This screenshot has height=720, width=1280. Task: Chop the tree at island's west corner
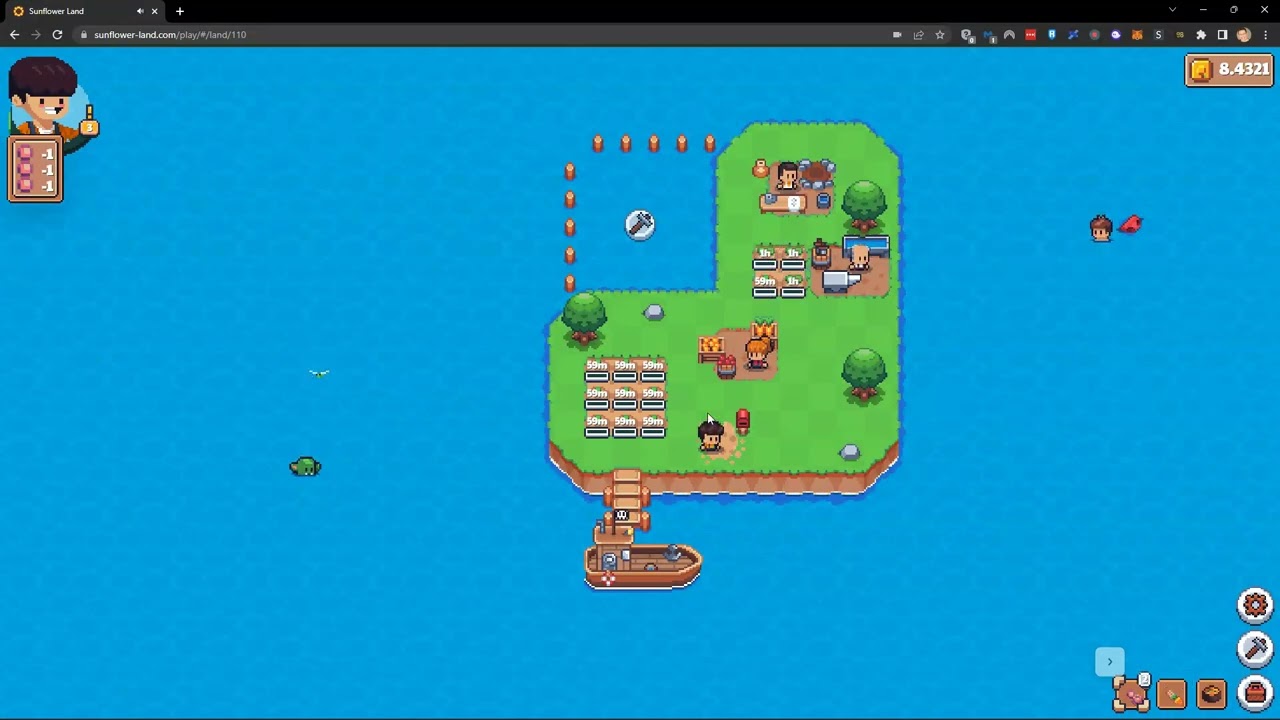coord(584,319)
